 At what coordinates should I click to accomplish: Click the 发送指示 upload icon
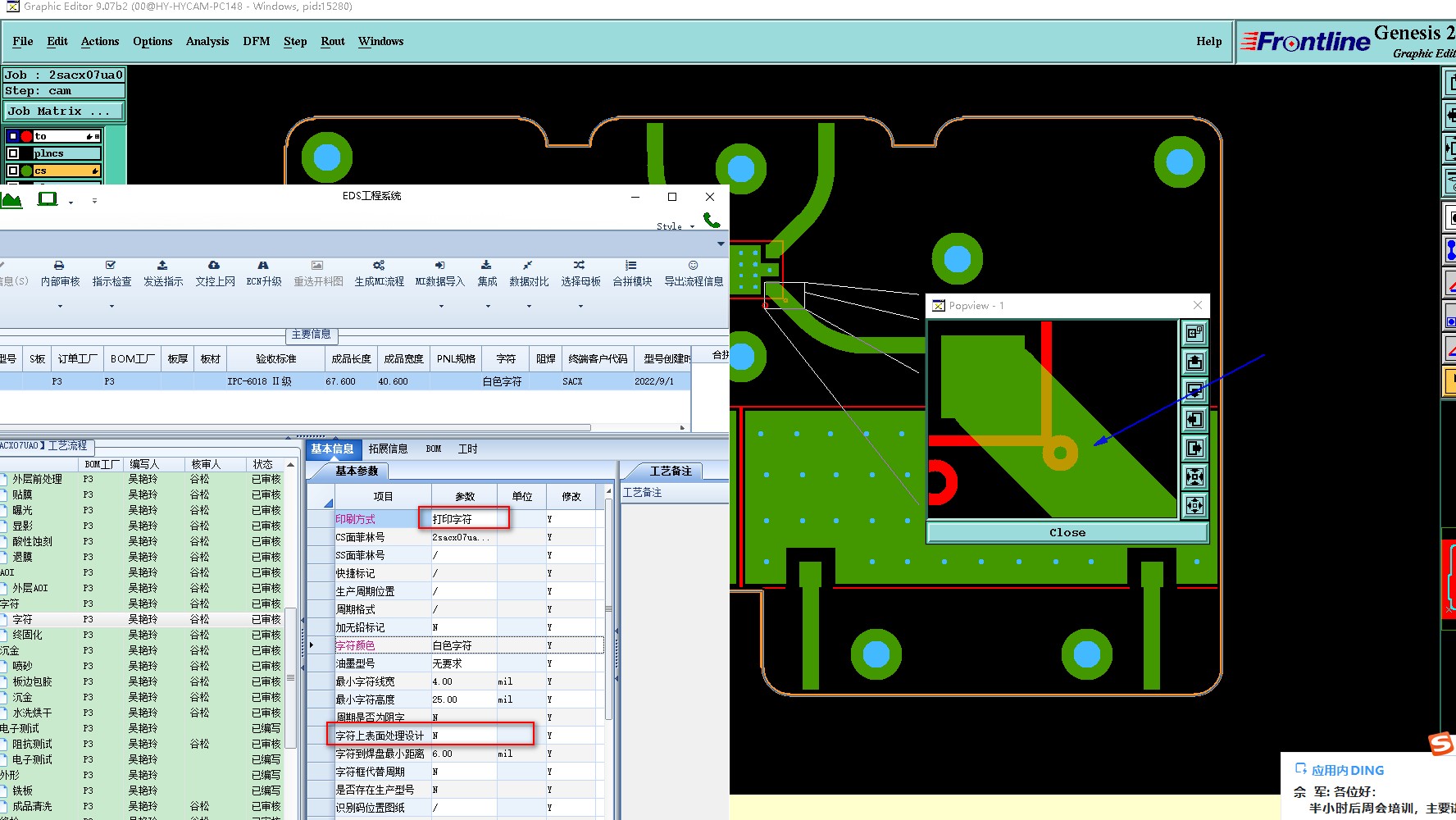pos(162,266)
